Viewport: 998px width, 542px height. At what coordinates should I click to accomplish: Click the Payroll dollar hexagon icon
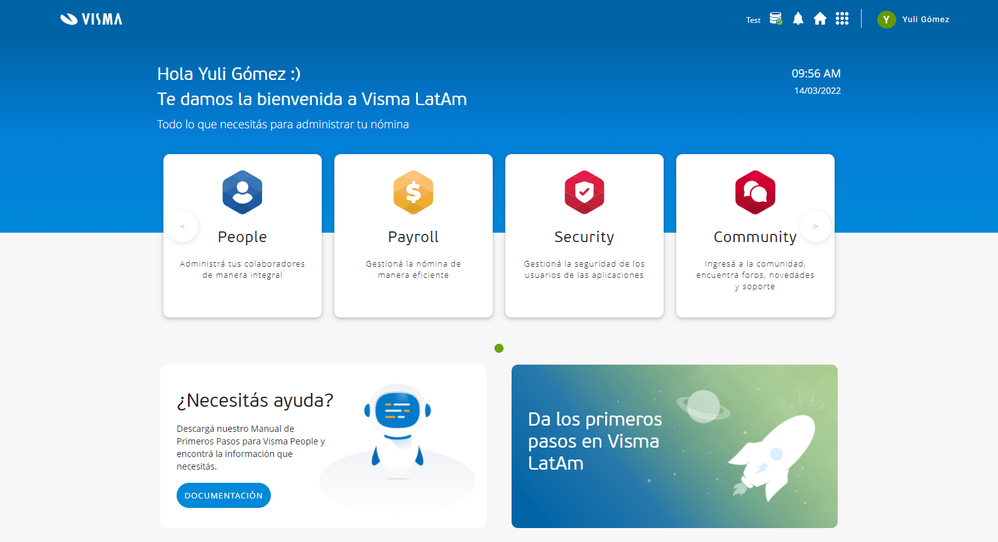(x=413, y=192)
